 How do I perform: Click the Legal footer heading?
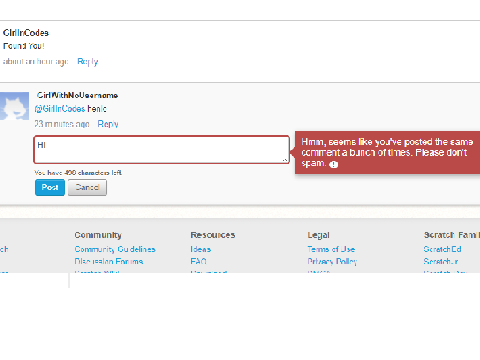[x=318, y=235]
